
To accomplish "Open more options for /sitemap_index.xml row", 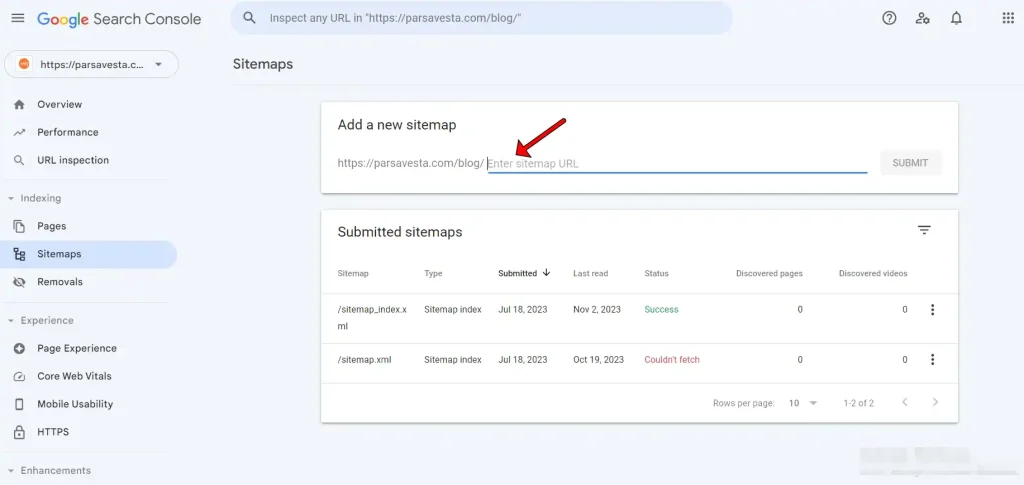I will pyautogui.click(x=932, y=309).
